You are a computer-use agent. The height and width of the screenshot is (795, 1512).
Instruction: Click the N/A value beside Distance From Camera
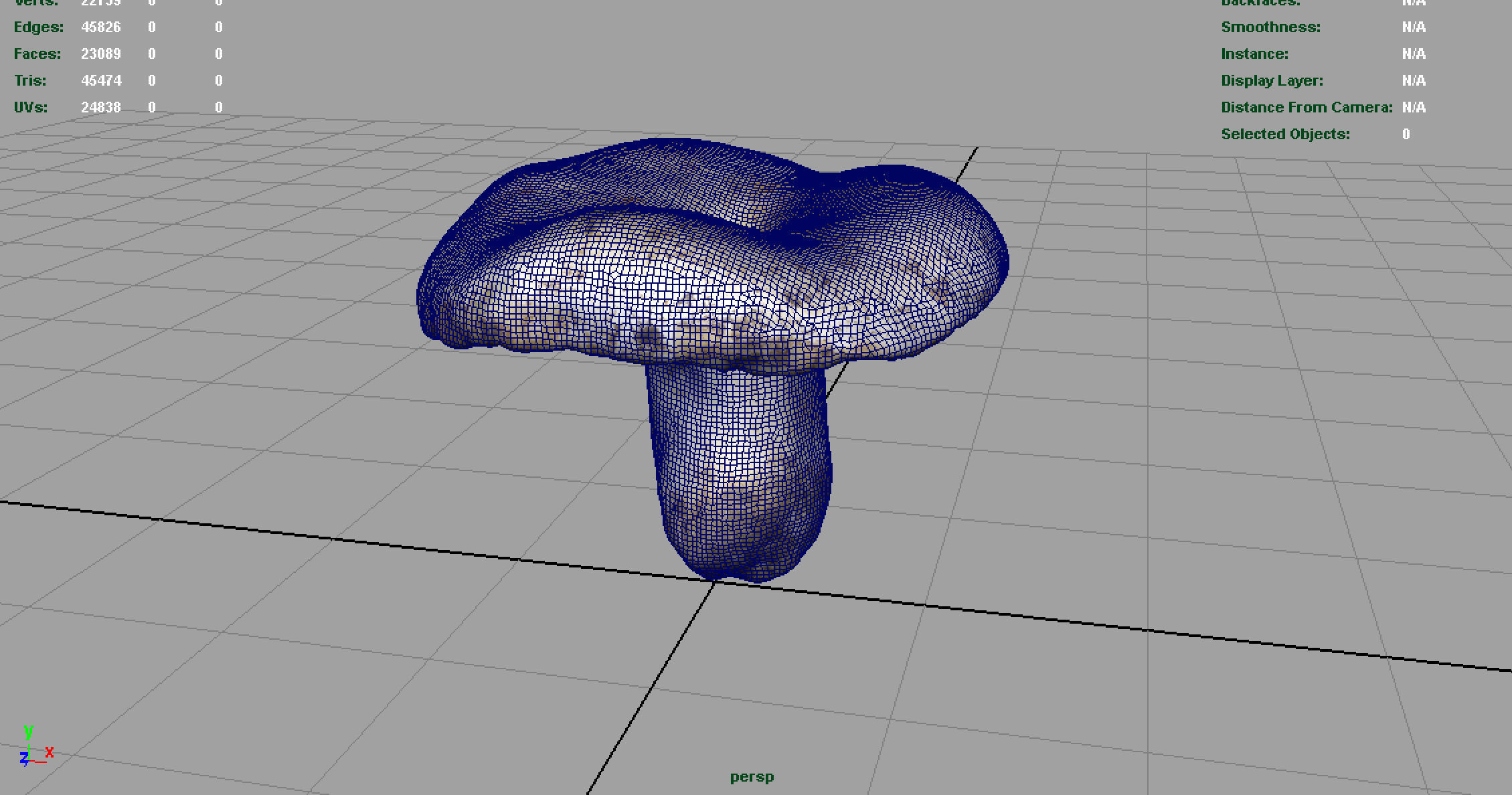point(1414,108)
